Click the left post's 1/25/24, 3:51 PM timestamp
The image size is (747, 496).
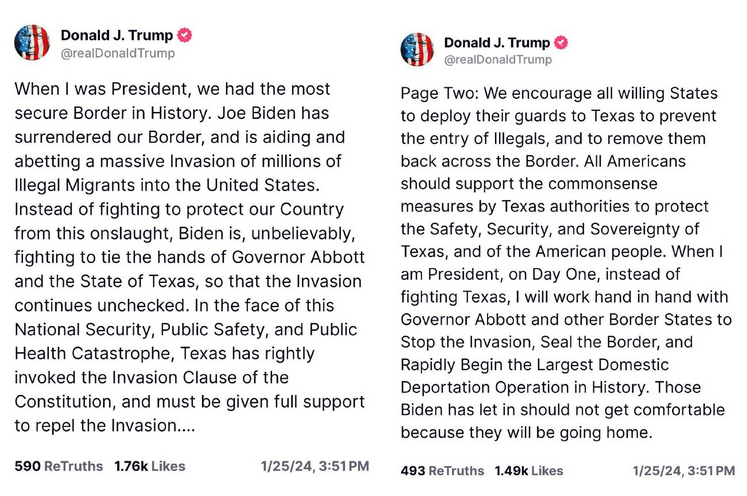(x=314, y=466)
